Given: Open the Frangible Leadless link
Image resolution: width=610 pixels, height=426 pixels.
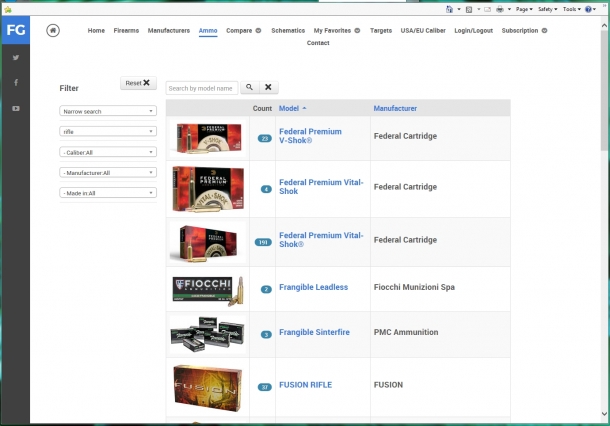Looking at the screenshot, I should tap(314, 287).
